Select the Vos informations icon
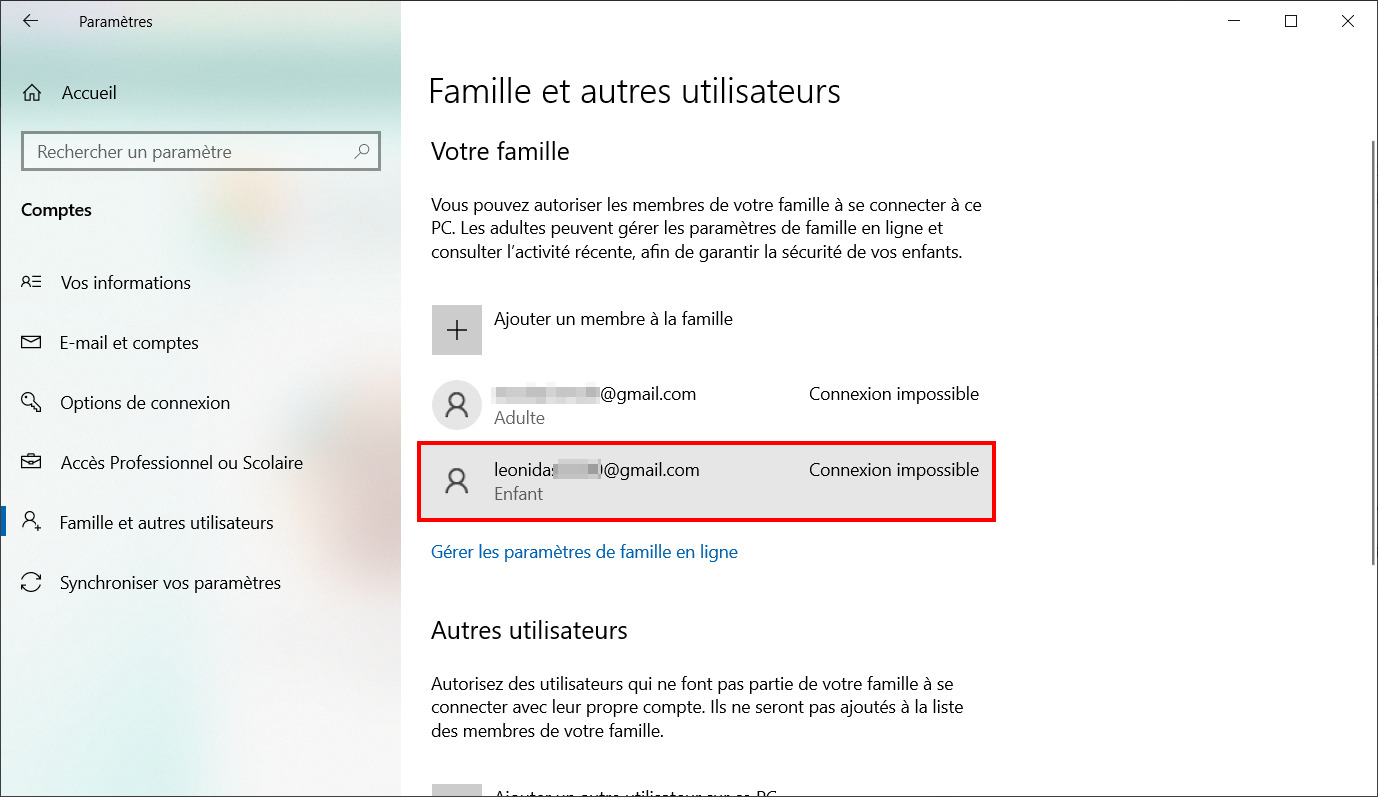 pyautogui.click(x=32, y=283)
